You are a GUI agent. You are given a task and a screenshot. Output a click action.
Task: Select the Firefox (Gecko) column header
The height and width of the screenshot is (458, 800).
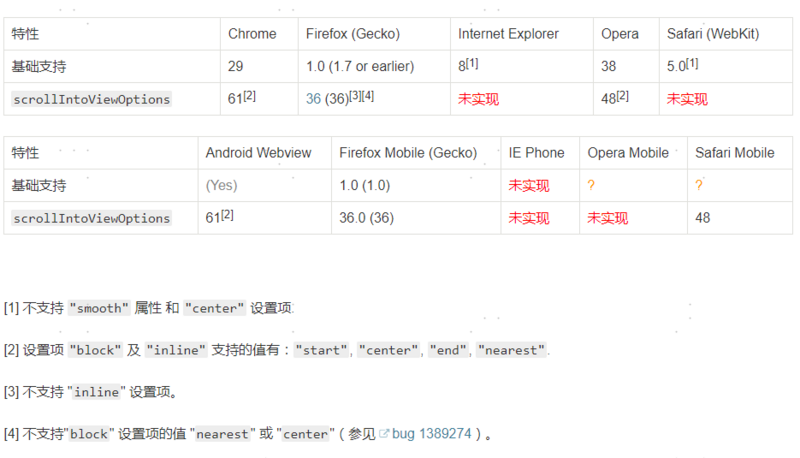tap(352, 34)
